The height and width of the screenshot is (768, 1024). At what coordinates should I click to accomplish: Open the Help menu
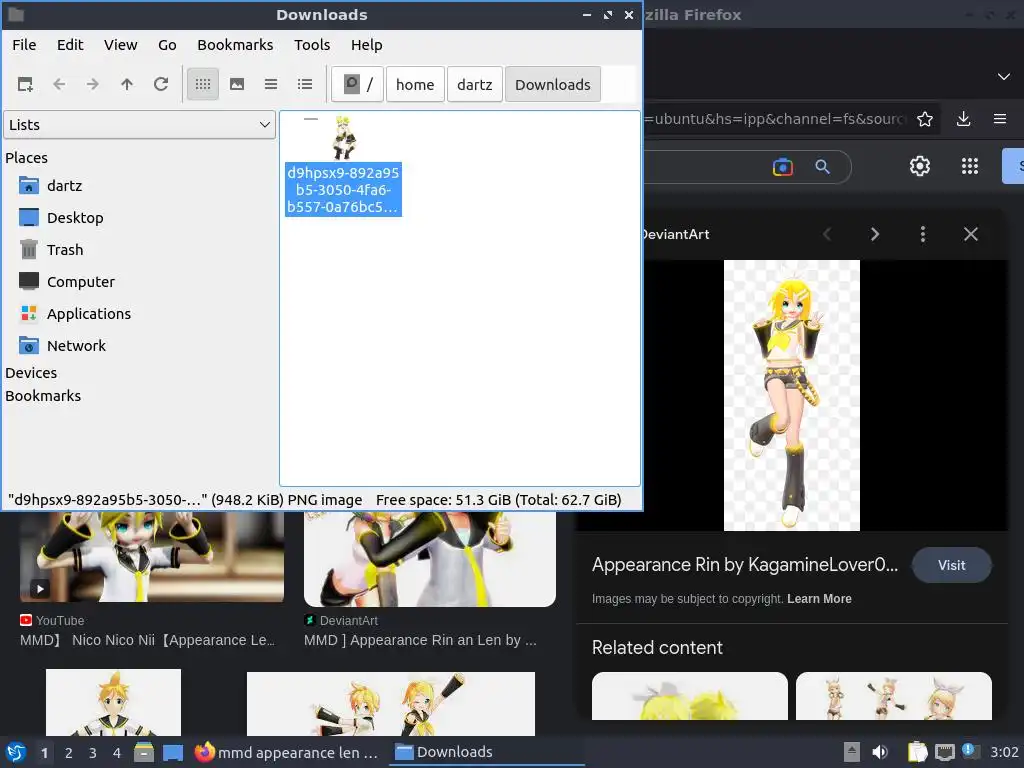[366, 45]
